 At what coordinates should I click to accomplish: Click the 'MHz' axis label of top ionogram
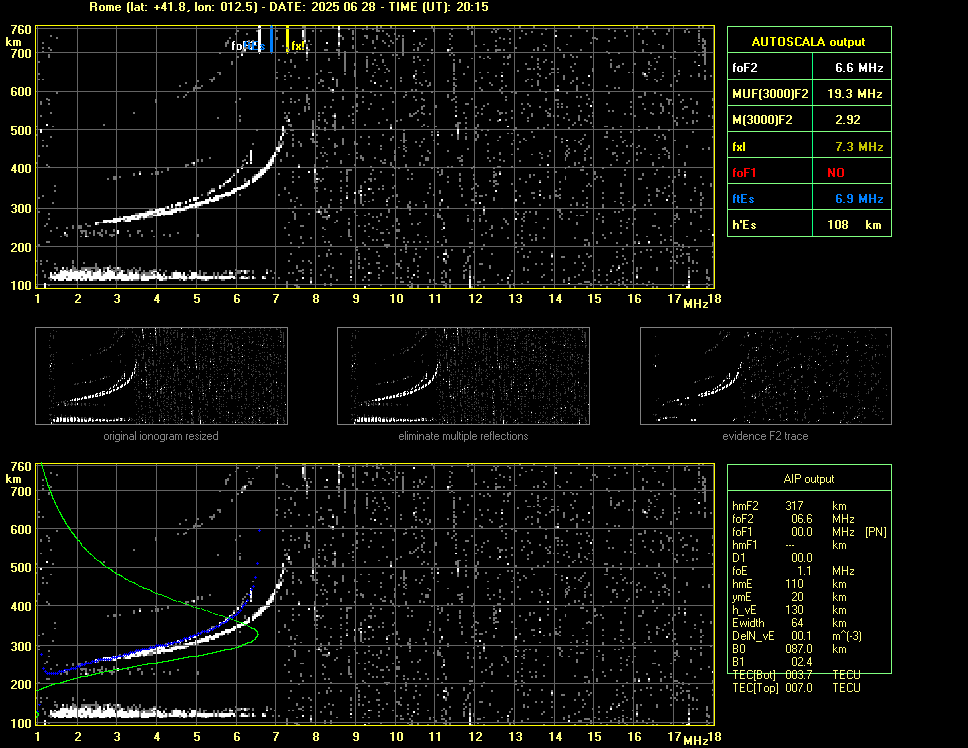tap(695, 304)
